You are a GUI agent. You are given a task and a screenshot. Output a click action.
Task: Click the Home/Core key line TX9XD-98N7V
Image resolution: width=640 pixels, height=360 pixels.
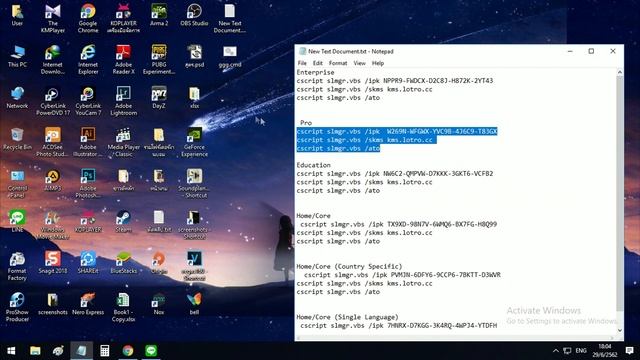pos(399,224)
